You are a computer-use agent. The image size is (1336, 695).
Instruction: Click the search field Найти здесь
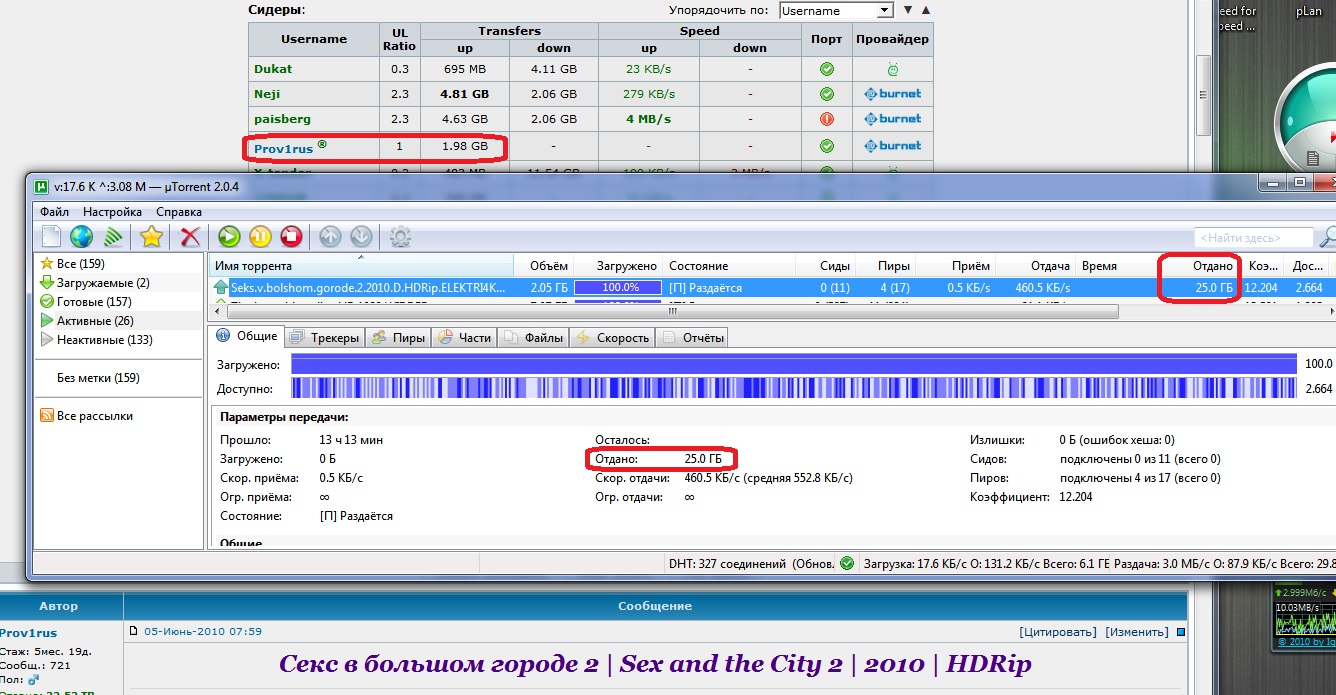(x=1255, y=238)
